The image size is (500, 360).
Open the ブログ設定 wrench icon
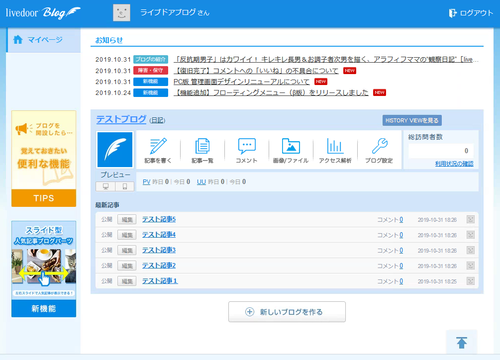tap(379, 146)
